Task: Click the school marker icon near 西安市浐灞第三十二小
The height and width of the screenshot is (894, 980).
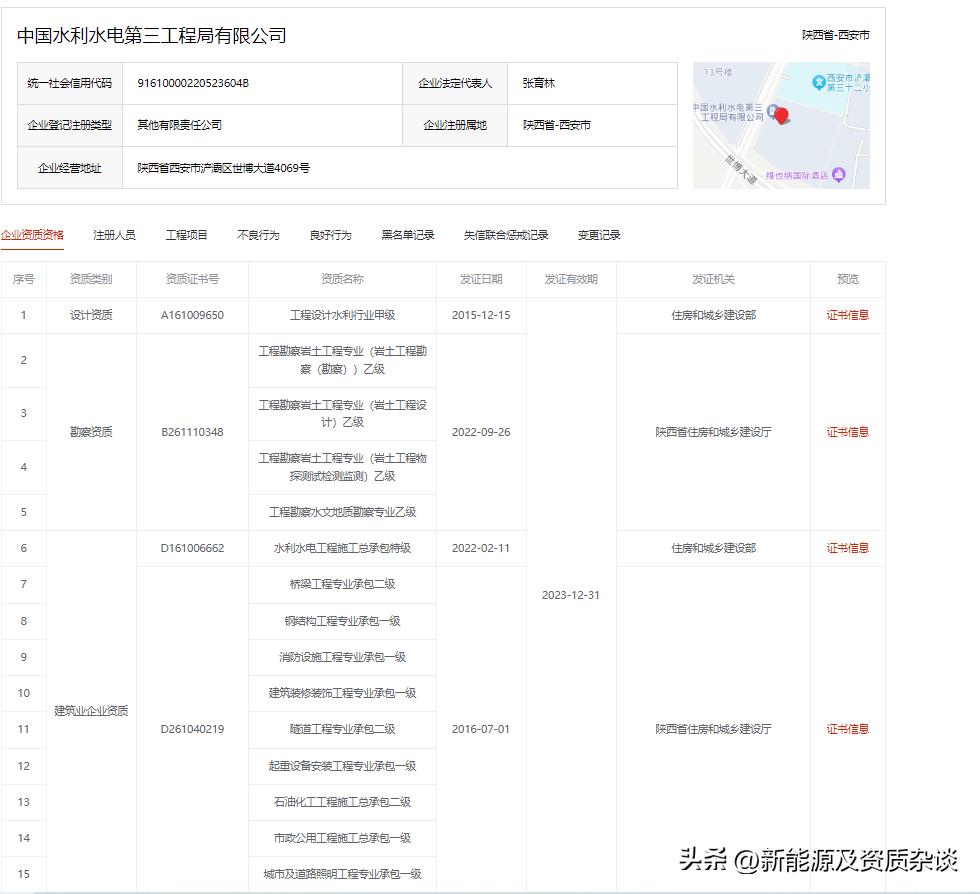Action: [819, 83]
